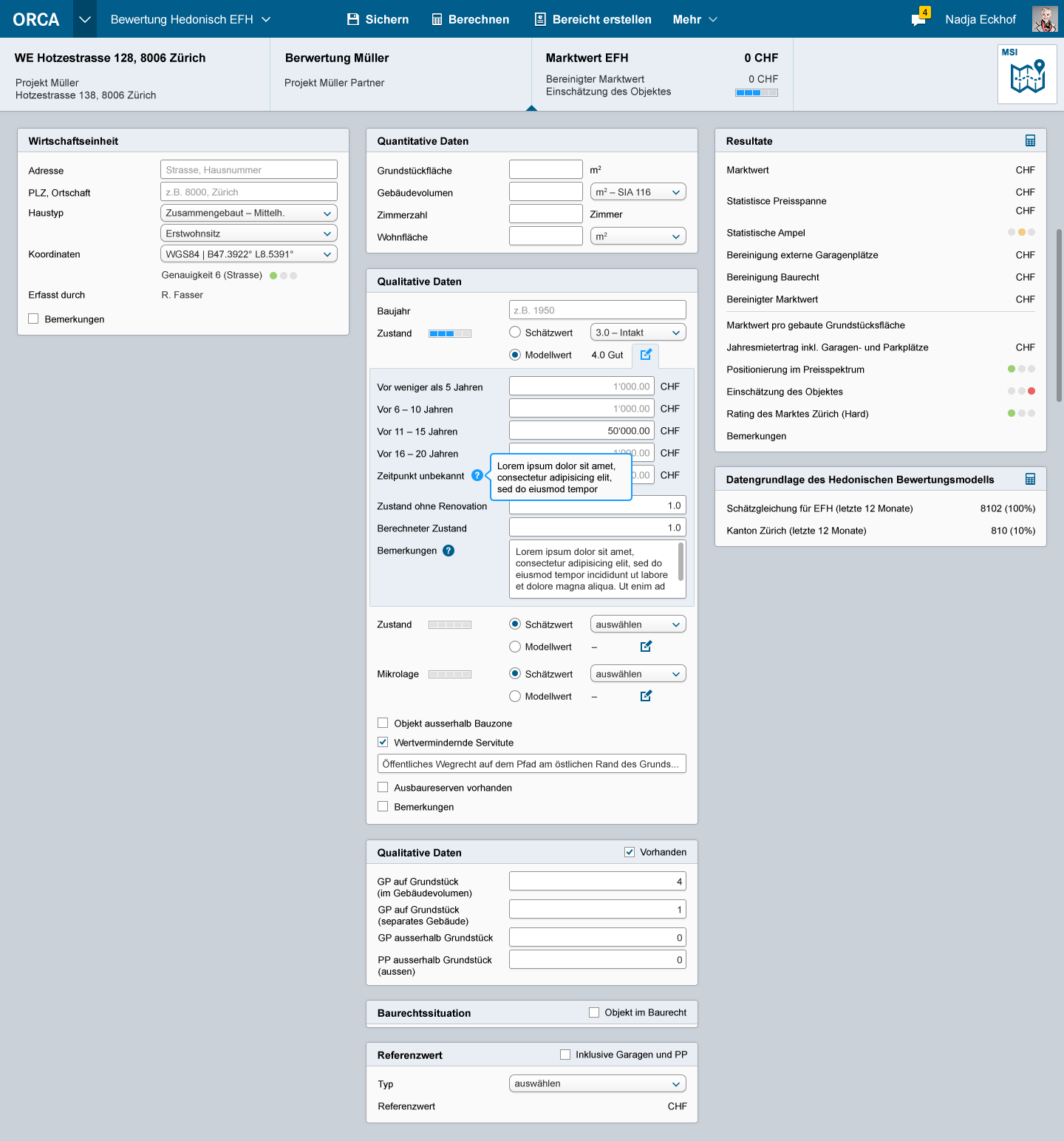Click Kanton Zürich (letzte 12 Monate) row
1064x1141 pixels.
(881, 531)
